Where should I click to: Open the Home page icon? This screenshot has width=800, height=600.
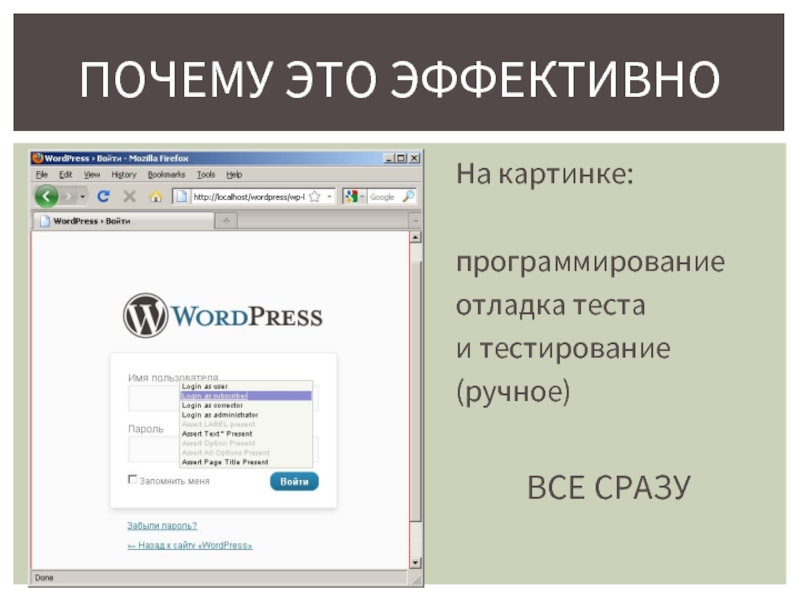[156, 196]
